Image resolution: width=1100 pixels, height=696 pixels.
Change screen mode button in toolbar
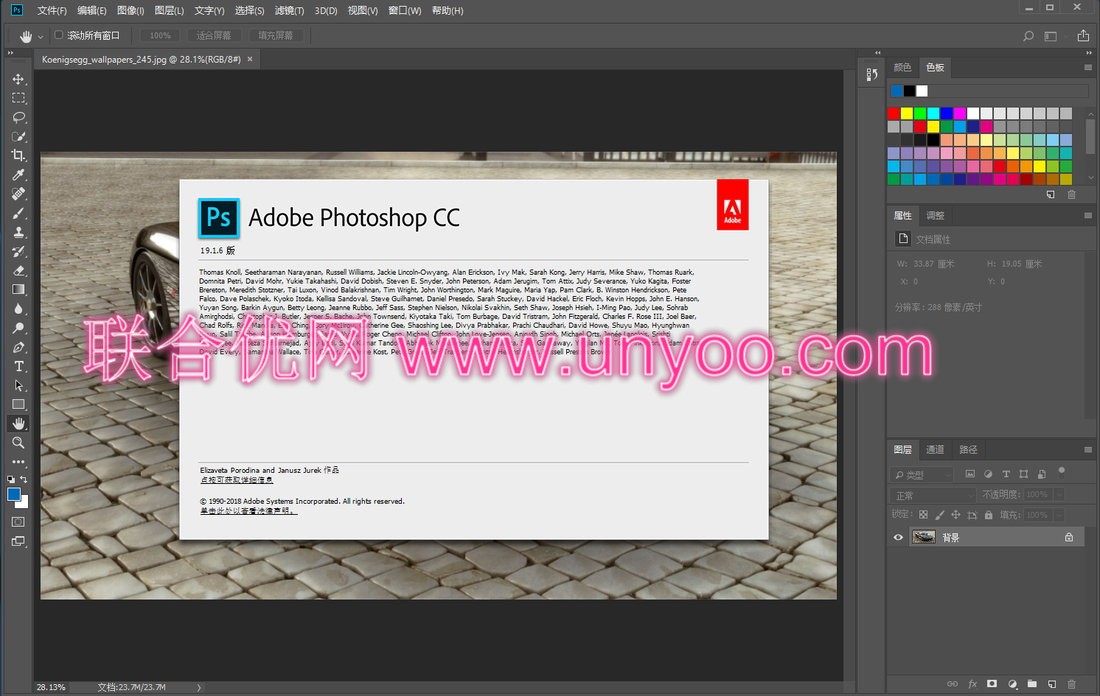[x=18, y=541]
